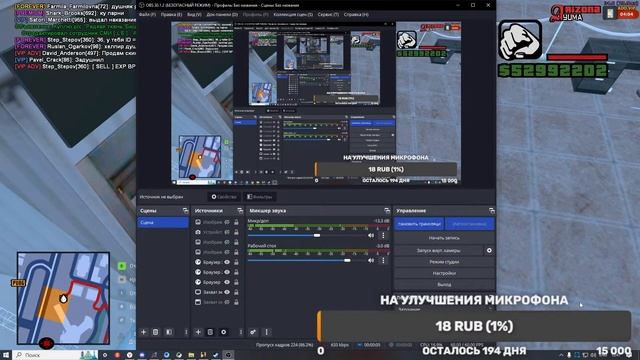Add a new source with plus icon

pos(198,332)
